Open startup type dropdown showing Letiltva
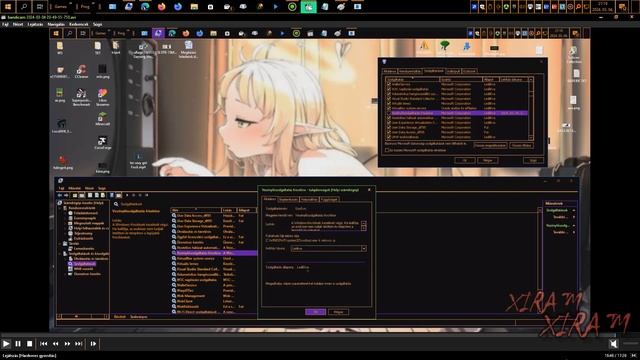This screenshot has height=360, width=640. click(328, 248)
